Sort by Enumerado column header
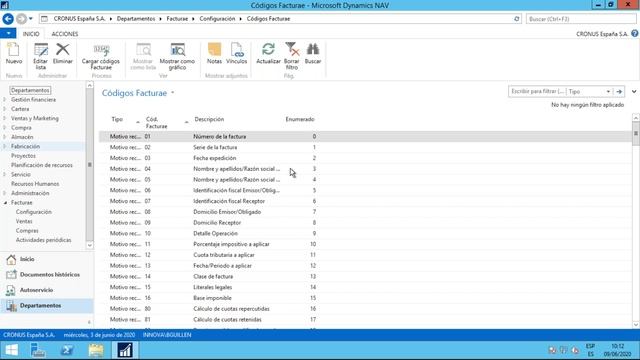Screen dimensions: 640x360 click(x=300, y=120)
